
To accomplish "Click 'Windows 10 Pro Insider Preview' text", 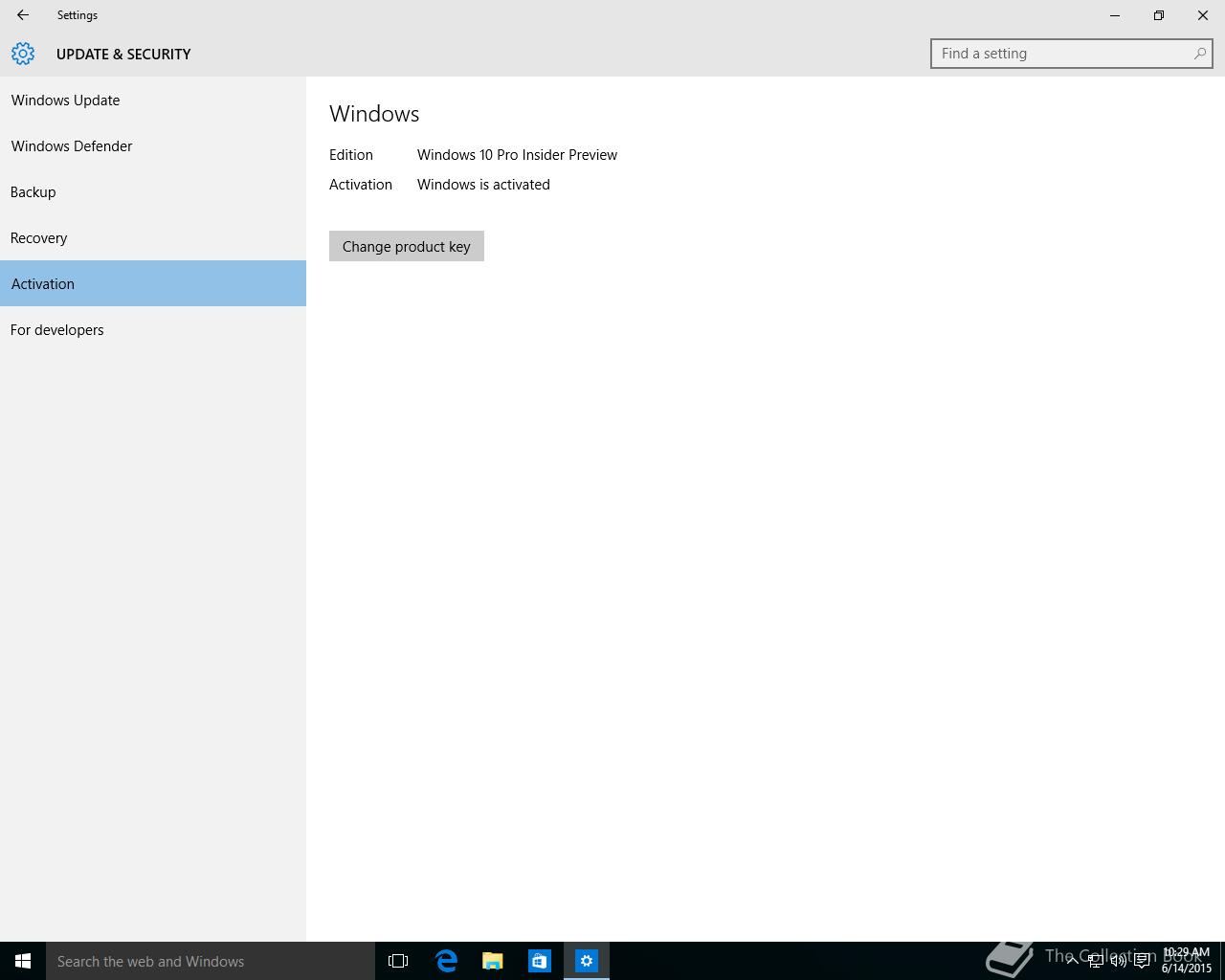I will 517,155.
